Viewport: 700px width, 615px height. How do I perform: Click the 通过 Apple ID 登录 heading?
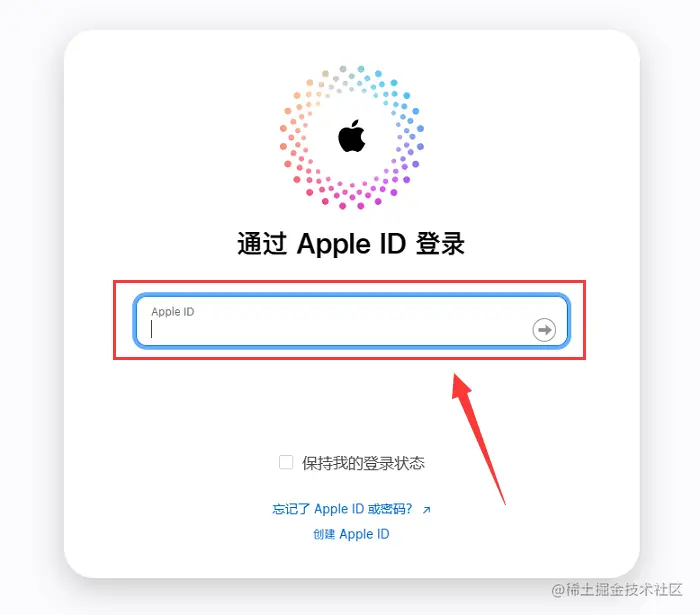pyautogui.click(x=351, y=244)
